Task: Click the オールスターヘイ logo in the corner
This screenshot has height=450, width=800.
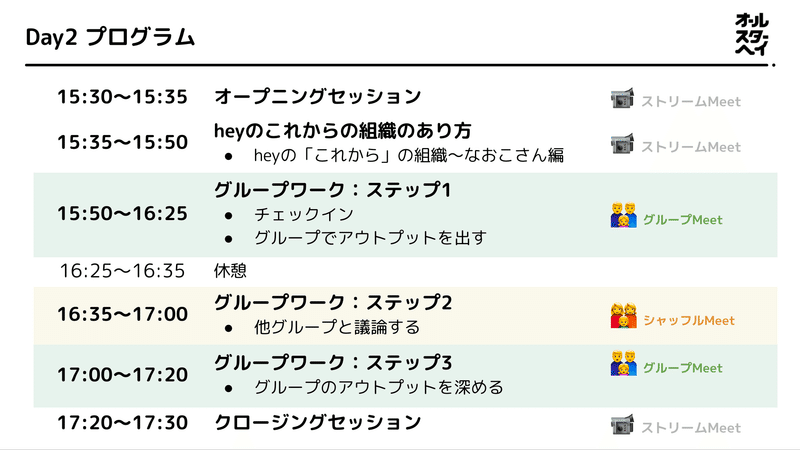Action: [752, 34]
